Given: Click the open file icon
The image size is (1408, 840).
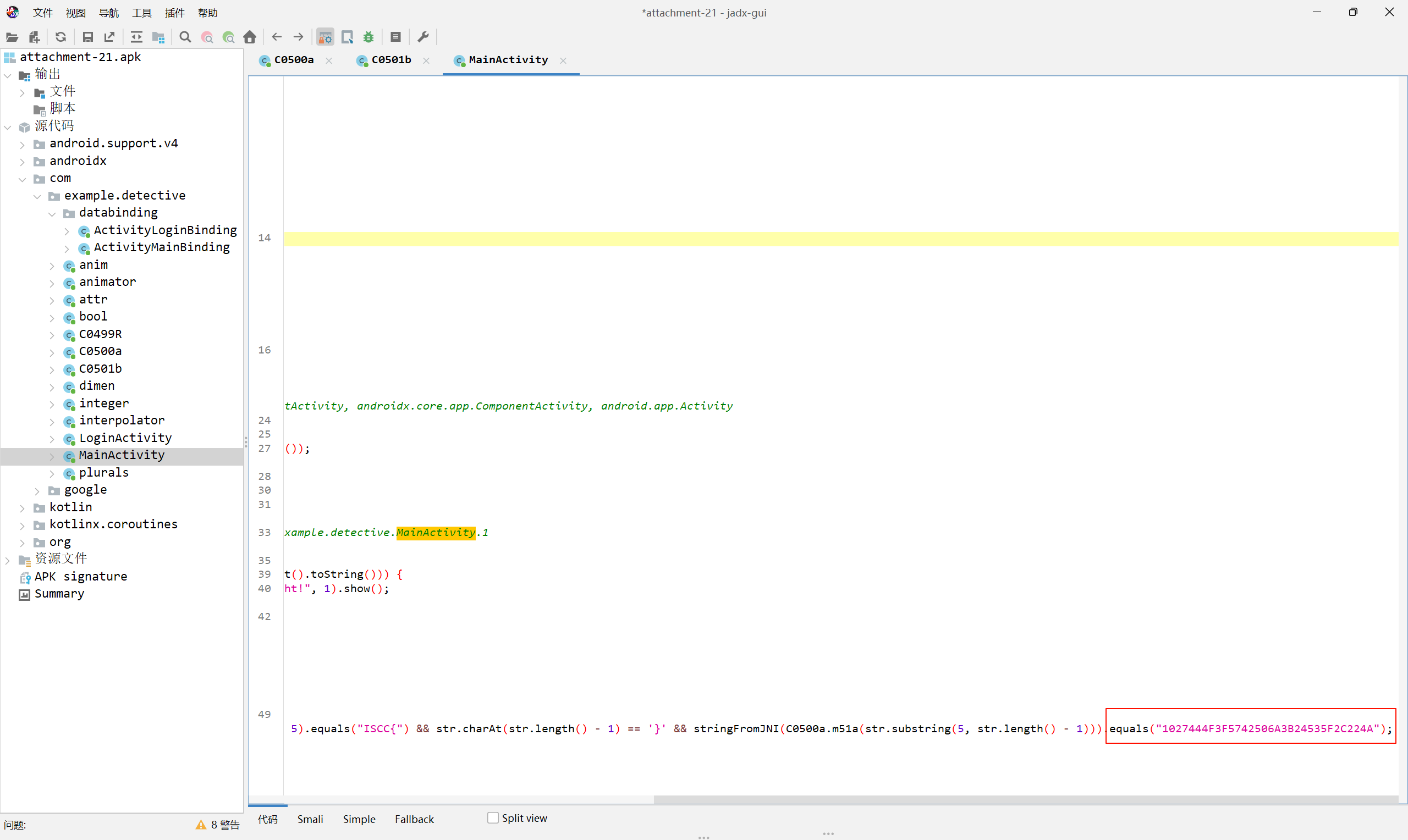Looking at the screenshot, I should pyautogui.click(x=12, y=37).
